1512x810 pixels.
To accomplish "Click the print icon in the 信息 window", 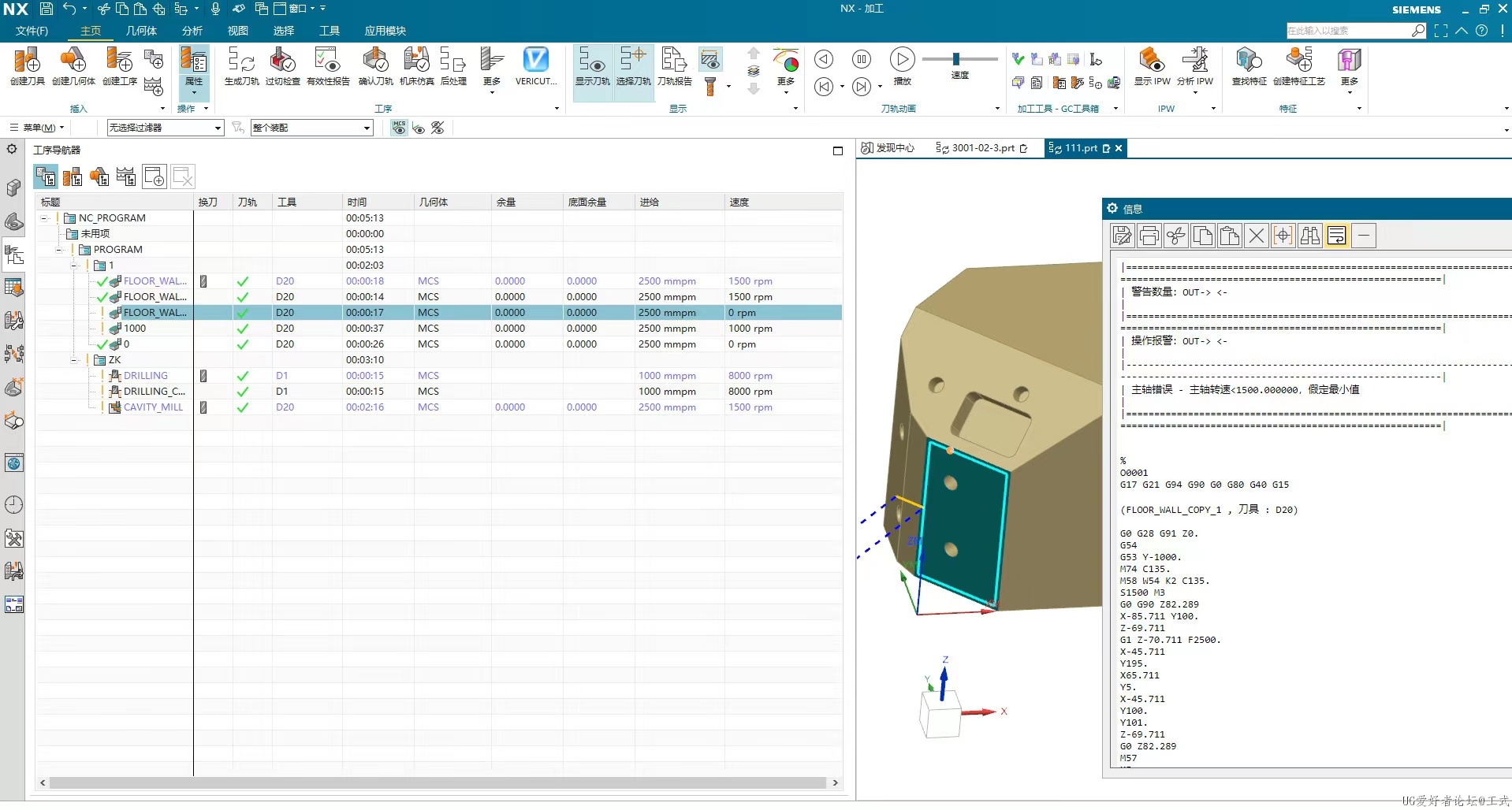I will pos(1149,236).
